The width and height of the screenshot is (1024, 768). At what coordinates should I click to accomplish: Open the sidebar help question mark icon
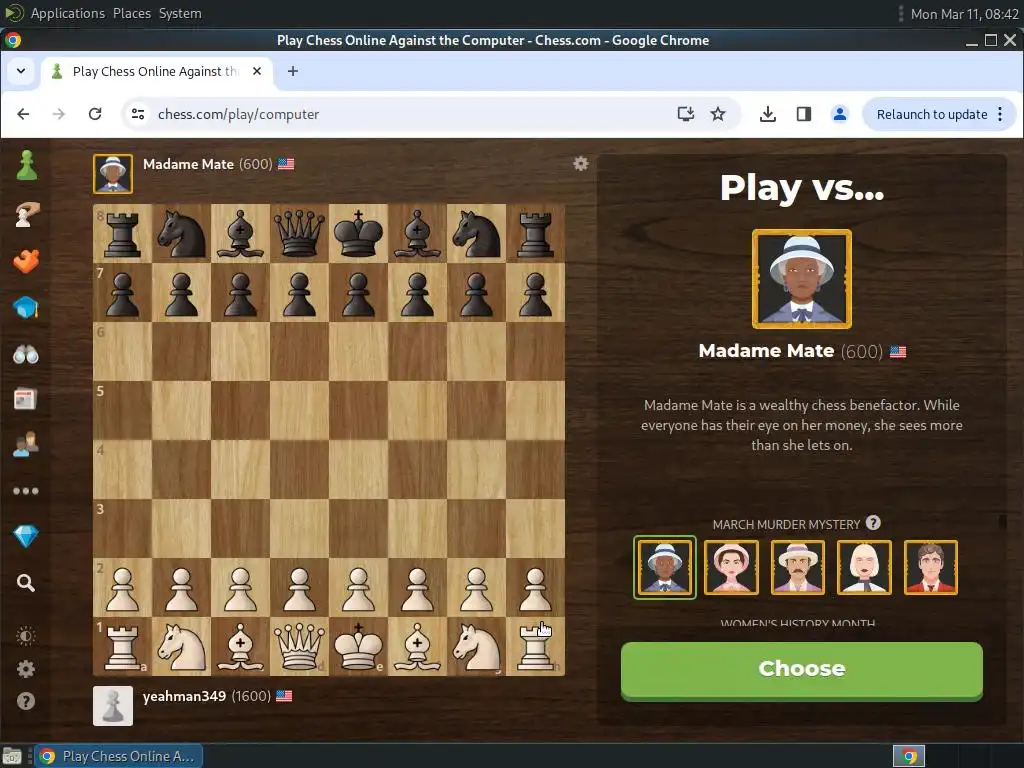(x=25, y=701)
